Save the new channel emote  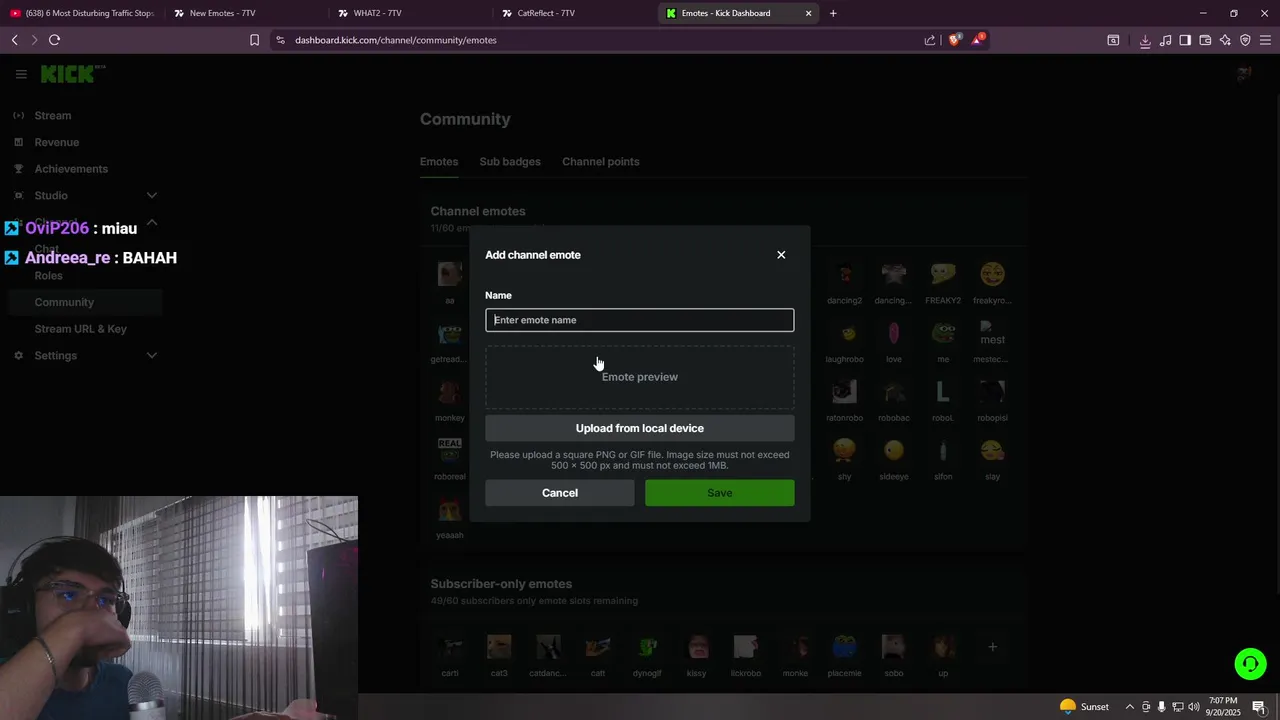[720, 493]
